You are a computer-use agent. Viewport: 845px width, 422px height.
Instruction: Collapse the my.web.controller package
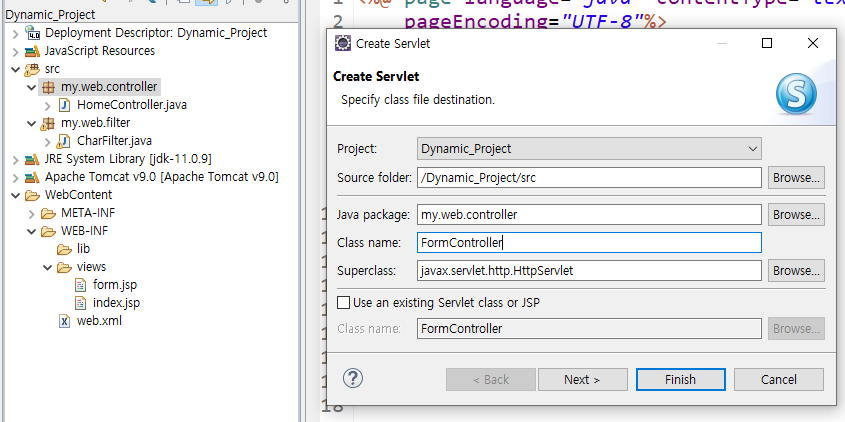point(31,87)
